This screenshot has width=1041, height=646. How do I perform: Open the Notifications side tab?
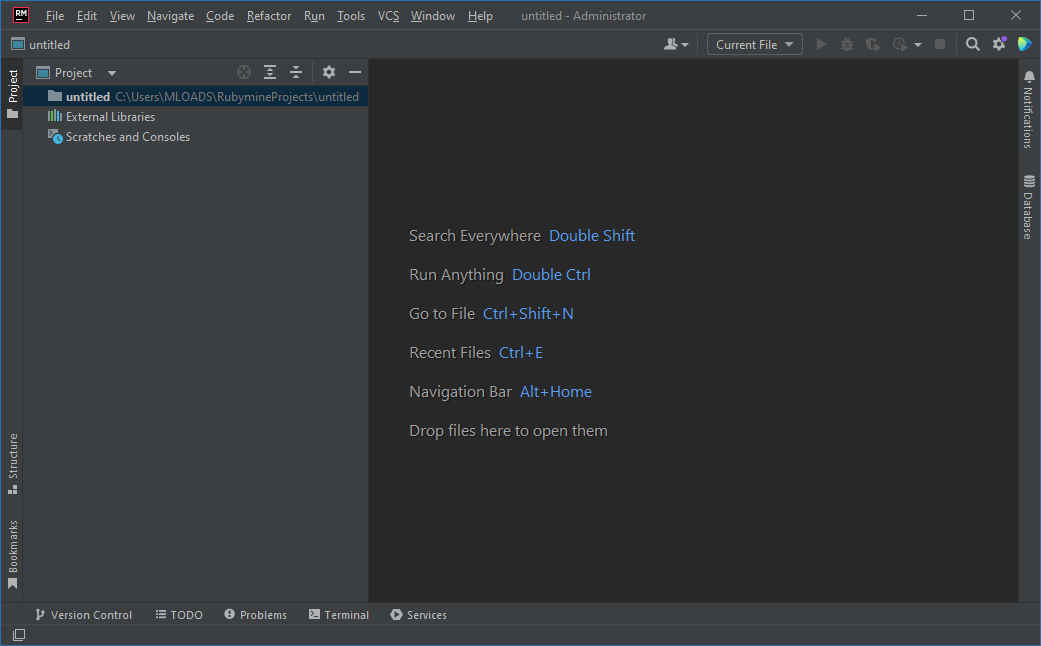[x=1028, y=109]
